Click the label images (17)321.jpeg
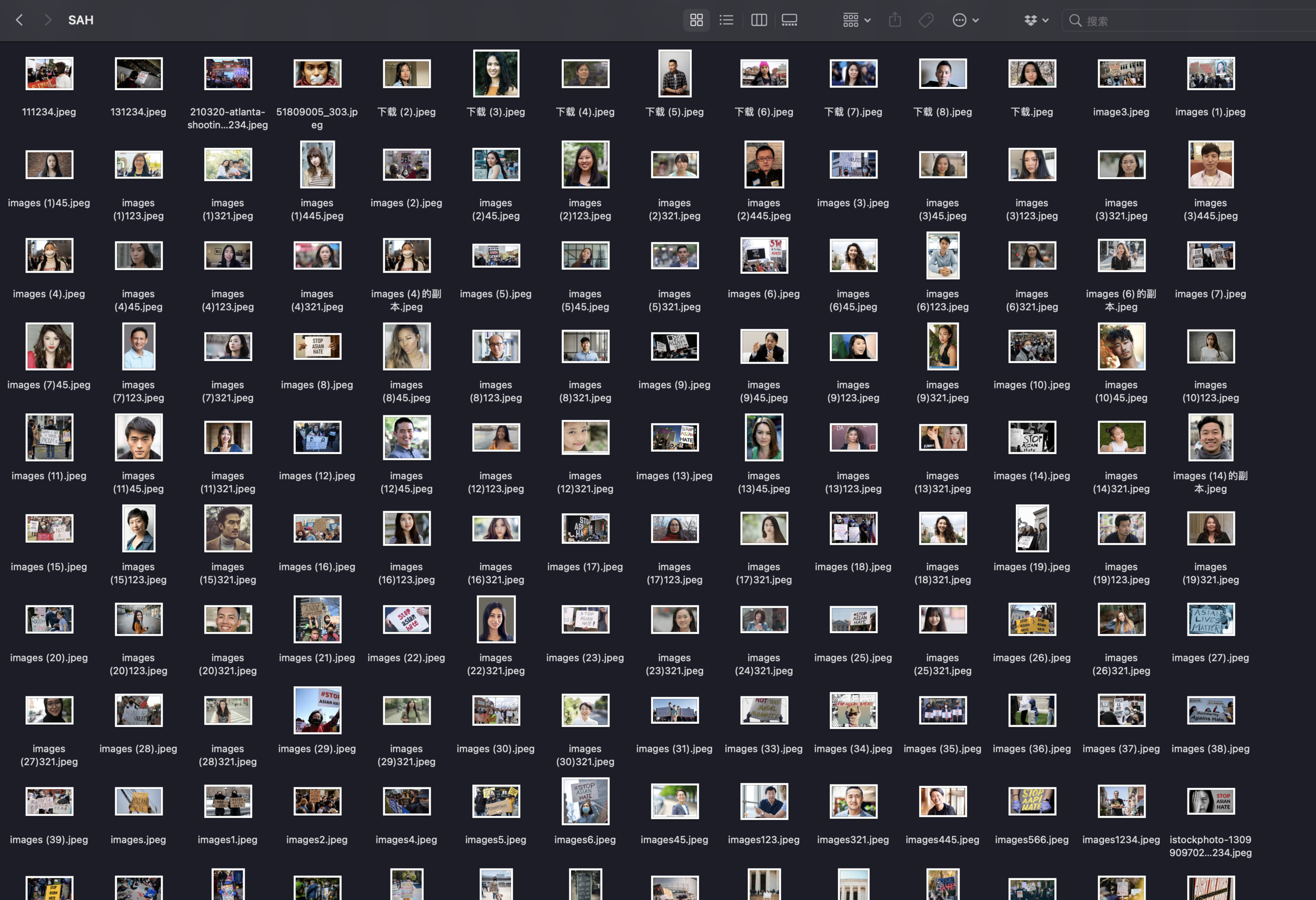This screenshot has height=900, width=1316. point(764,573)
